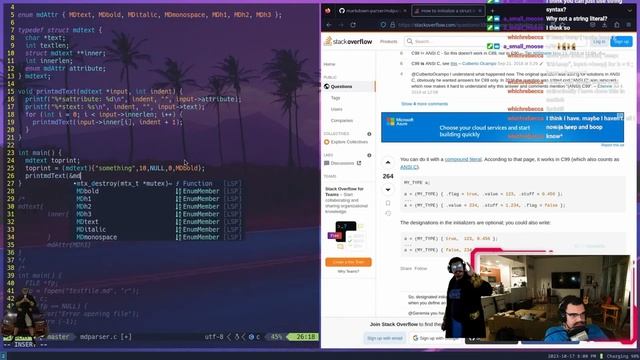640x360 pixels.
Task: Click the Labs info icon
Action: pos(369,155)
